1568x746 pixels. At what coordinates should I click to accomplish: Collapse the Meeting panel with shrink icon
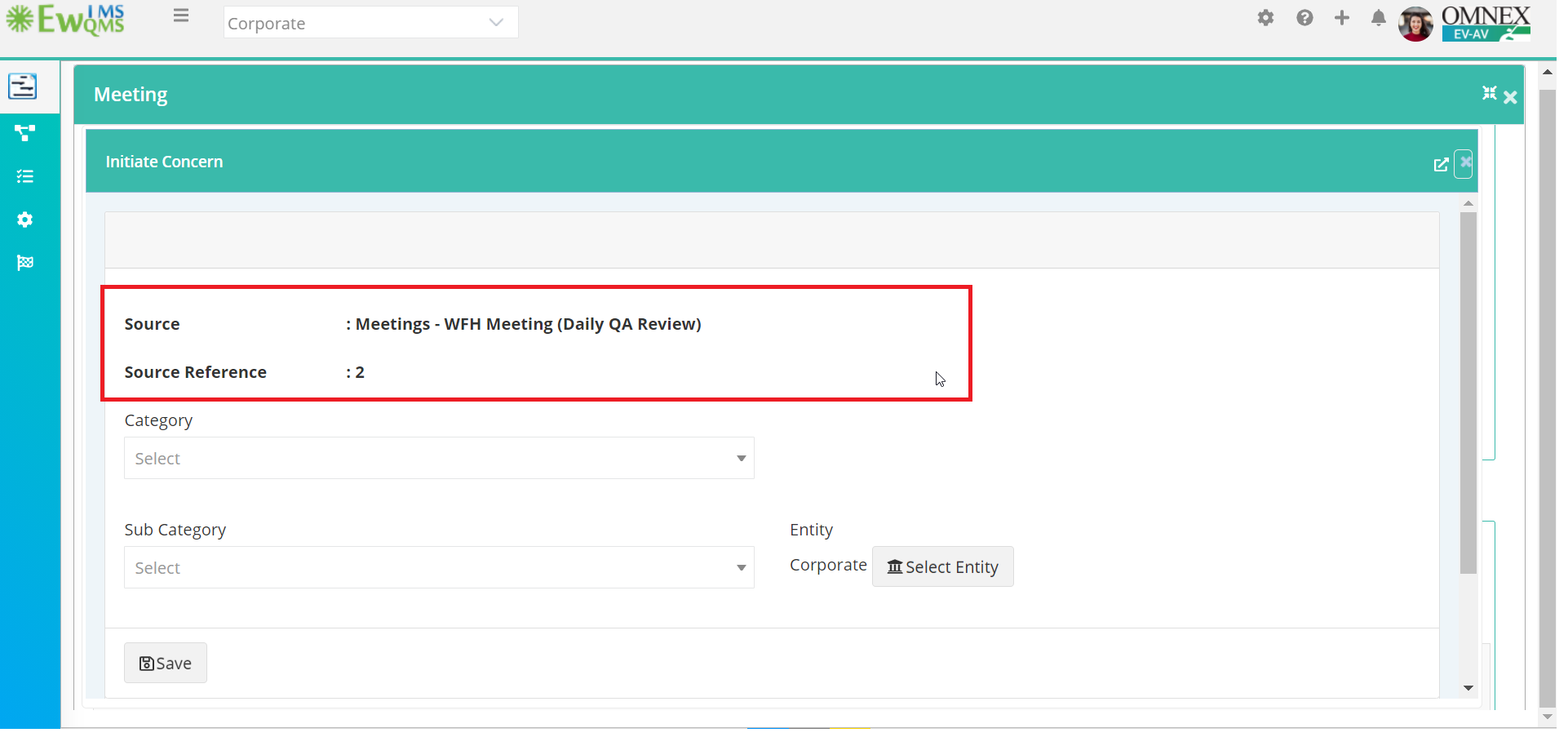coord(1490,93)
